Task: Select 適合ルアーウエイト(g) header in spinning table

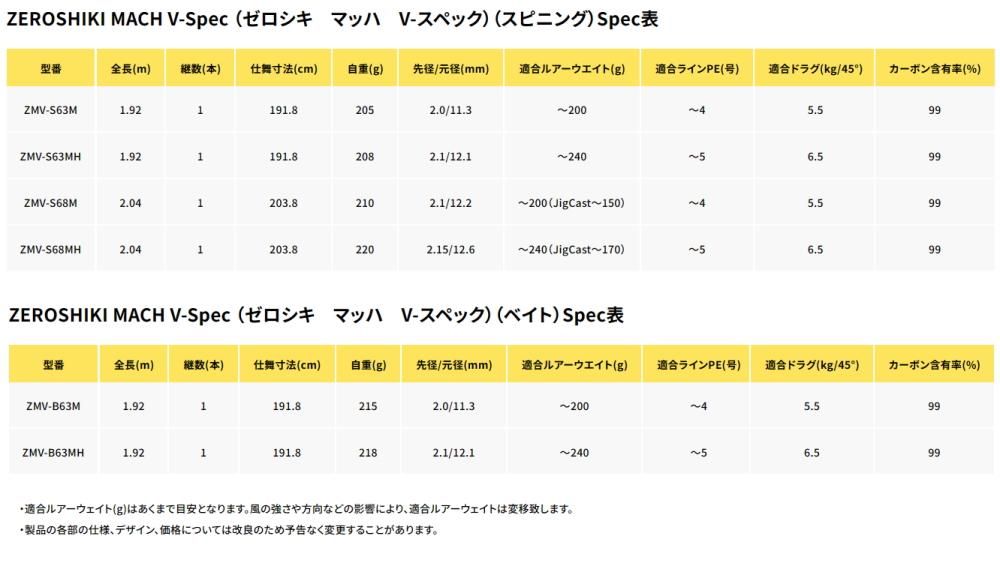Action: click(572, 69)
